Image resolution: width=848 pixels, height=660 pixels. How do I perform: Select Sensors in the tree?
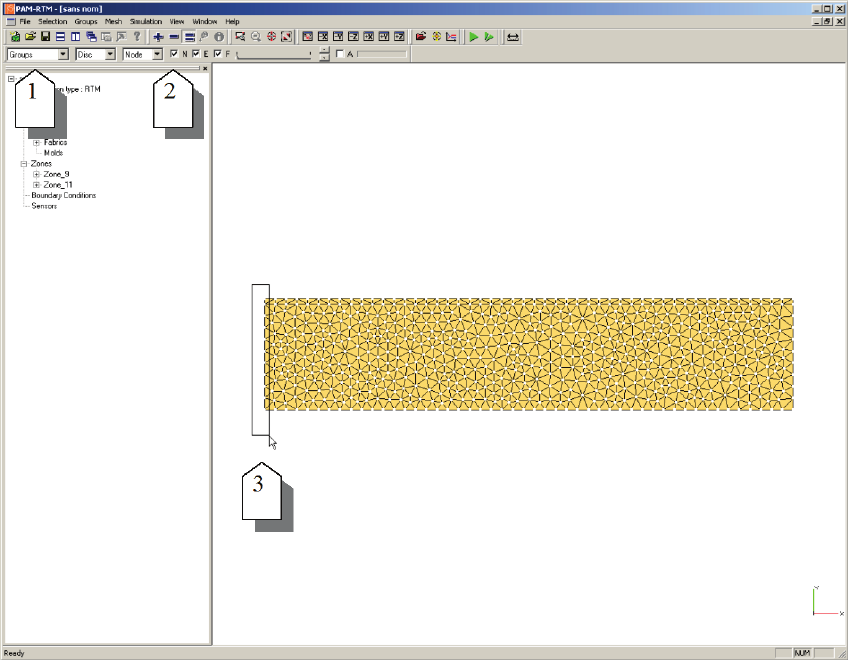(x=44, y=206)
